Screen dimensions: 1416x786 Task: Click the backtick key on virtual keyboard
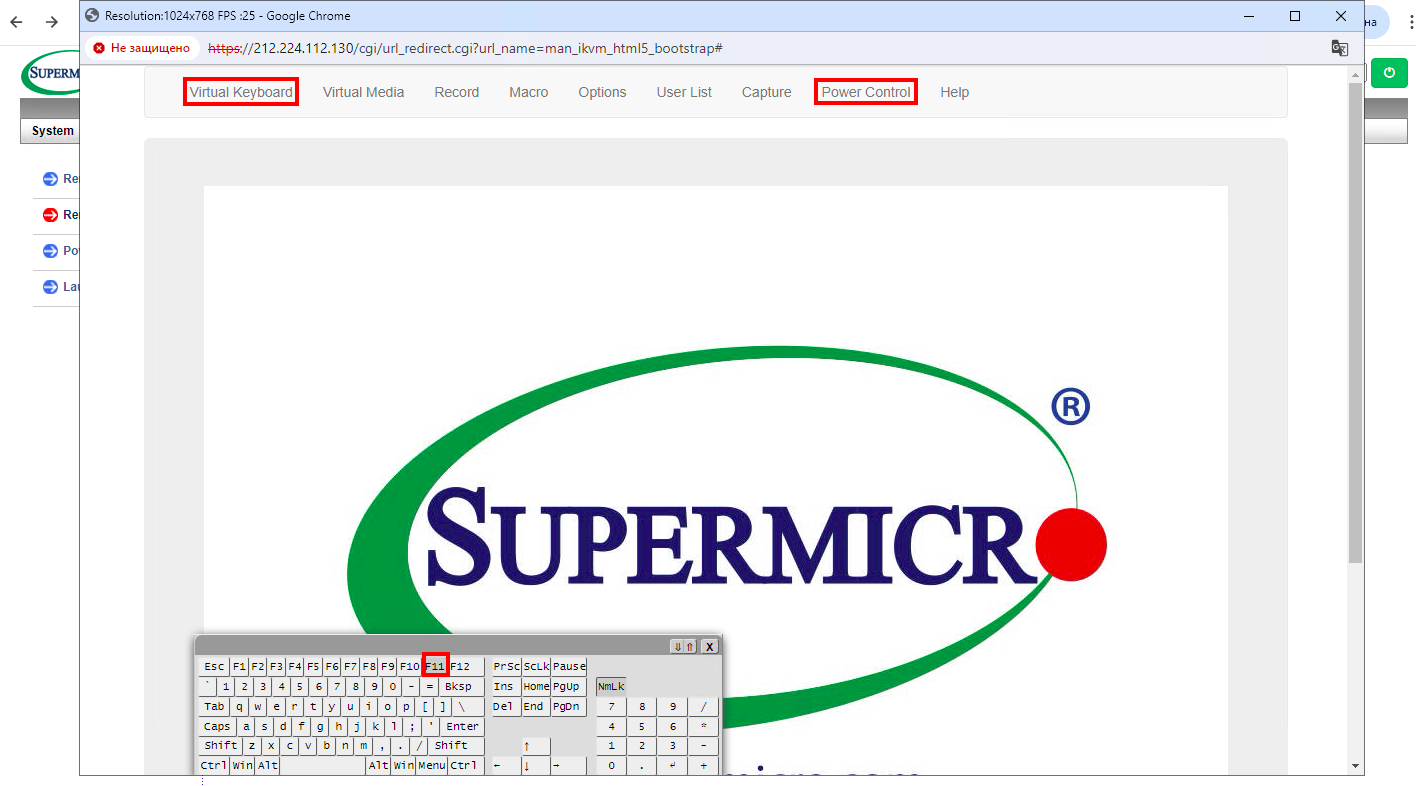coord(208,687)
